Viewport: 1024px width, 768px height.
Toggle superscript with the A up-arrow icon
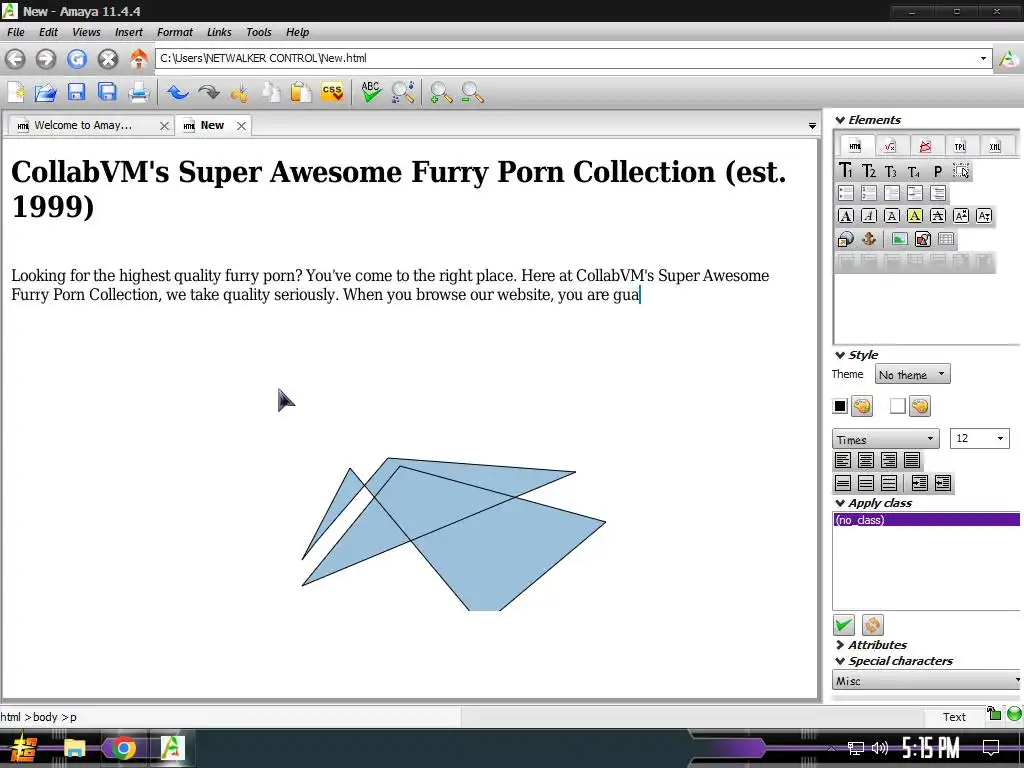[x=961, y=216]
